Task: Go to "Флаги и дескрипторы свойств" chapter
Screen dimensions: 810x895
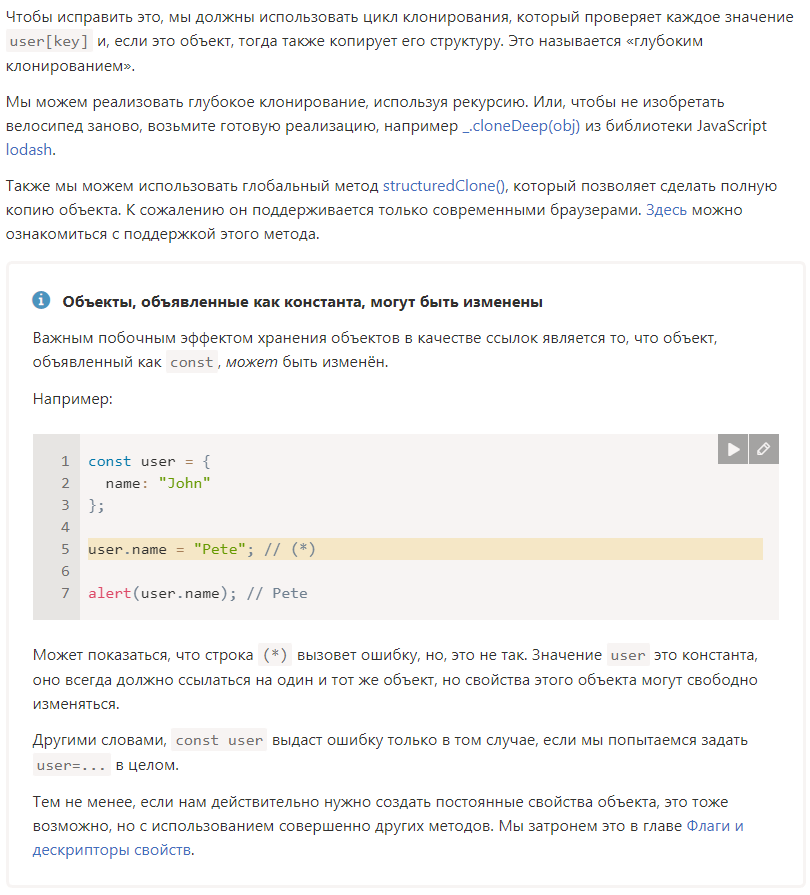Action: 714,826
